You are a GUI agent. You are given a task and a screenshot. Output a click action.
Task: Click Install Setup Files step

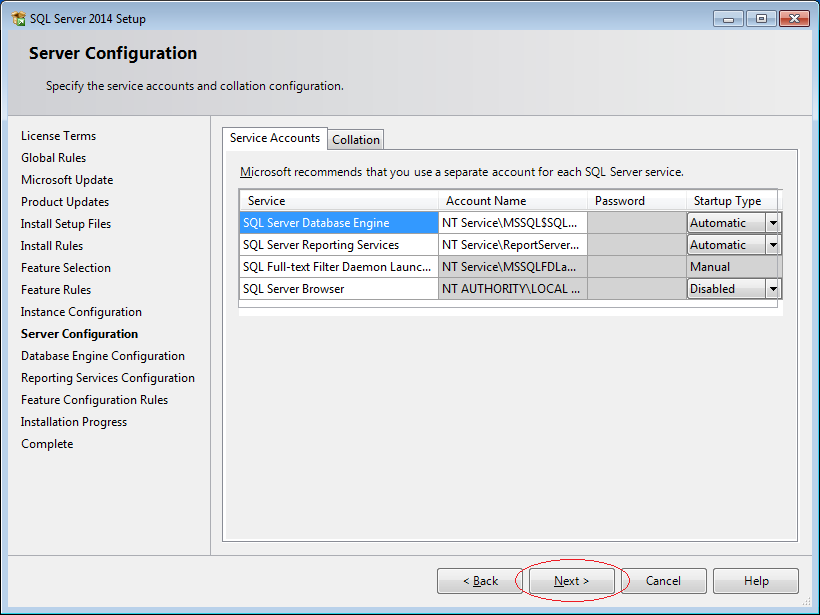[66, 224]
